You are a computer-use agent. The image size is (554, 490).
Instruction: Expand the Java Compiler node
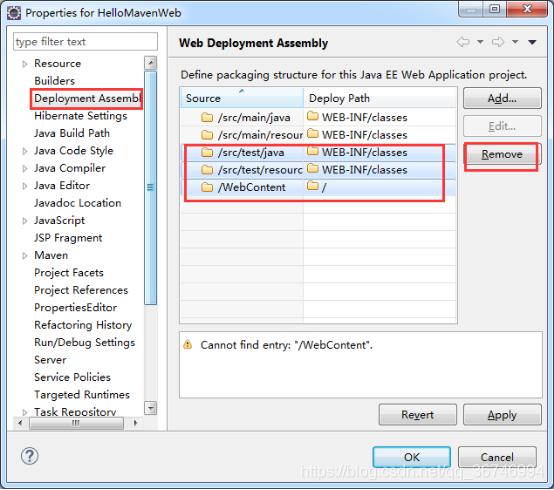24,169
